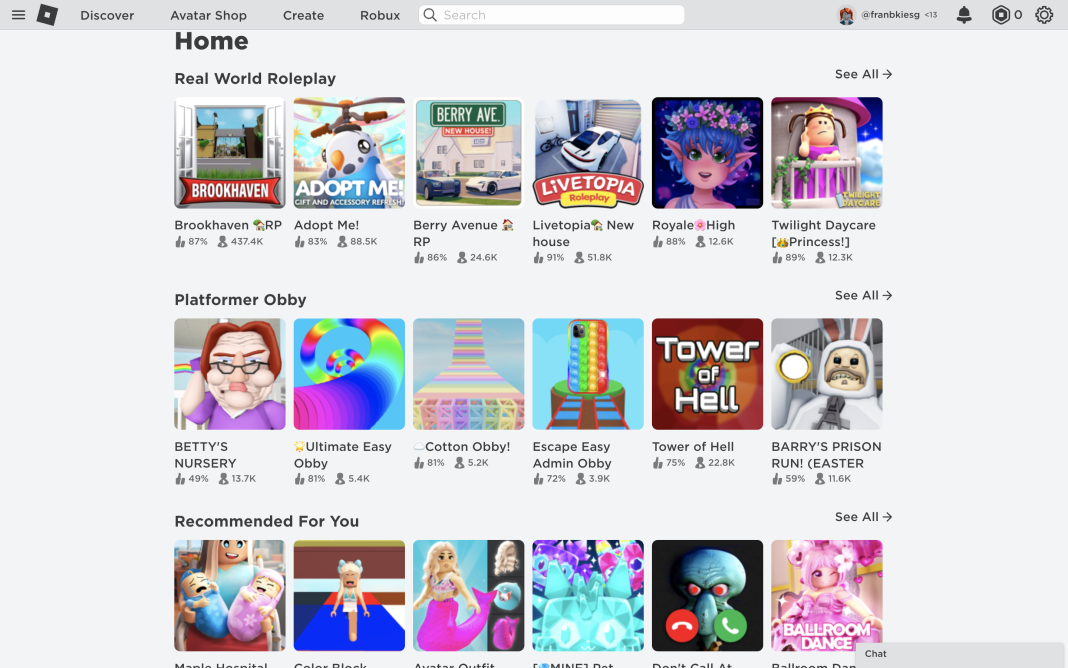The width and height of the screenshot is (1068, 668).
Task: Click the Roblox logo icon
Action: pyautogui.click(x=47, y=14)
